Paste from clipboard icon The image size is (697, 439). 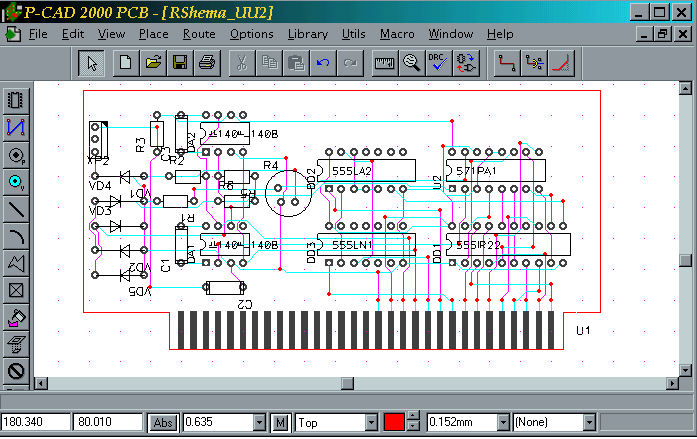pos(296,63)
